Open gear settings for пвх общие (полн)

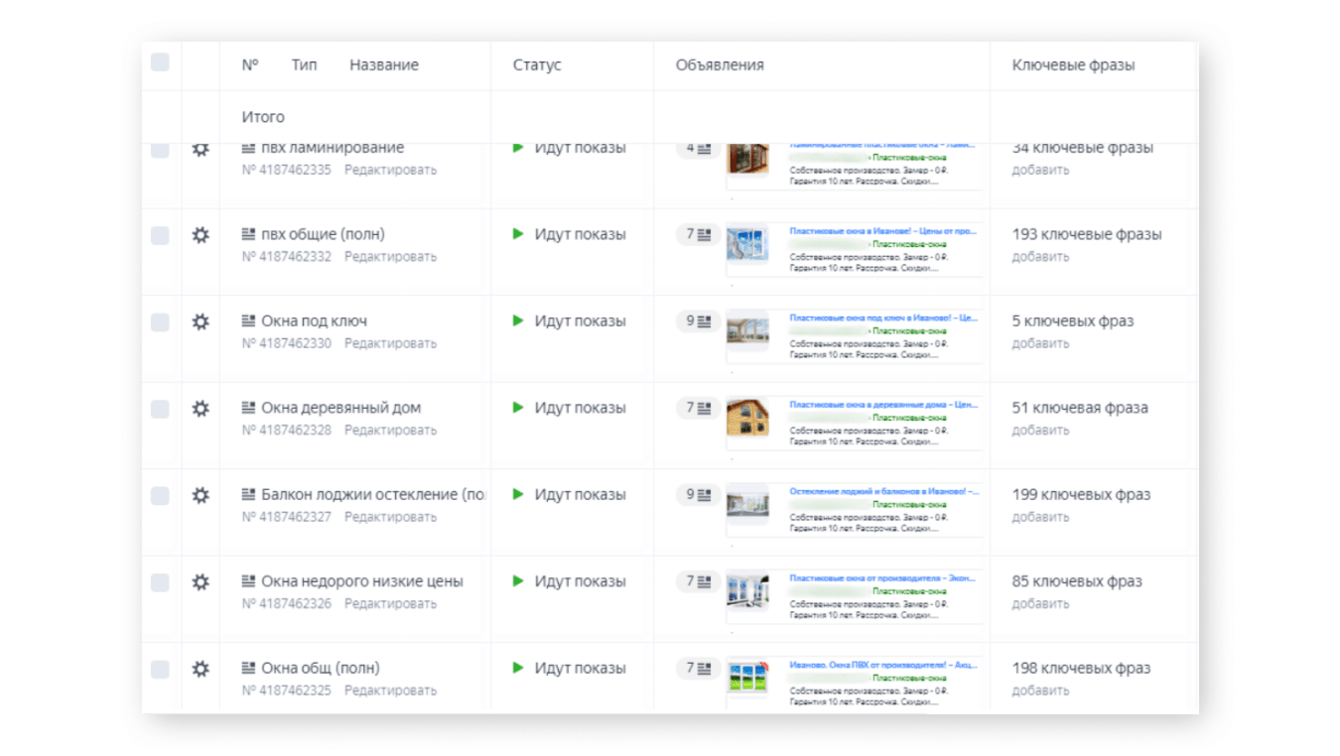[x=201, y=235]
